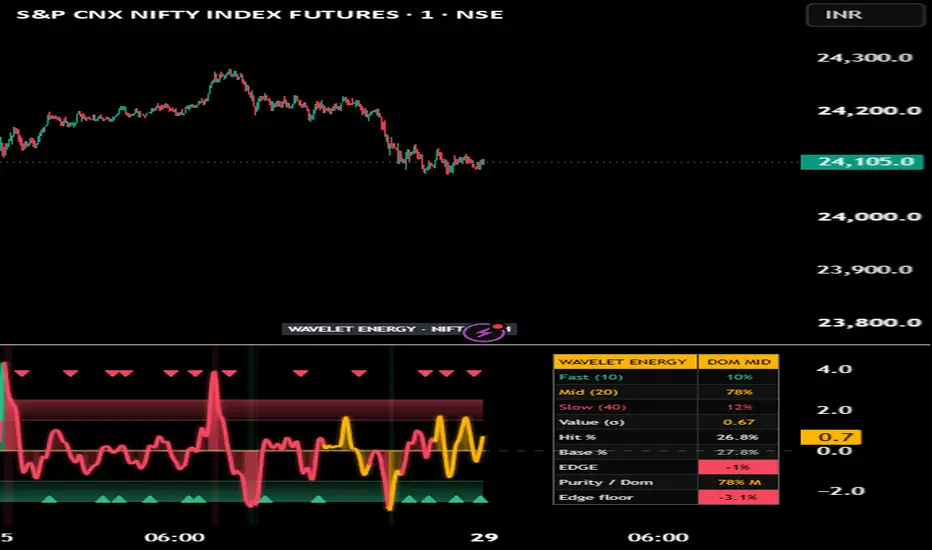Select the Base % row label

pos(581,452)
